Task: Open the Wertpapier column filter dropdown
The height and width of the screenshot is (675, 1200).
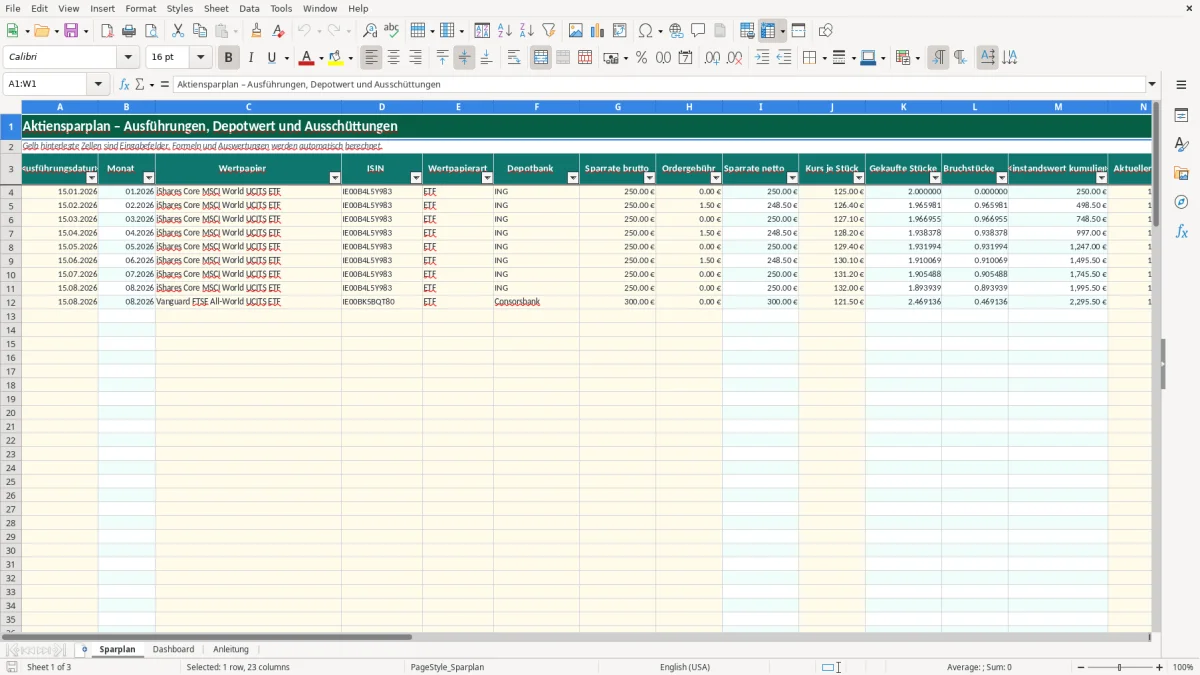Action: [335, 178]
